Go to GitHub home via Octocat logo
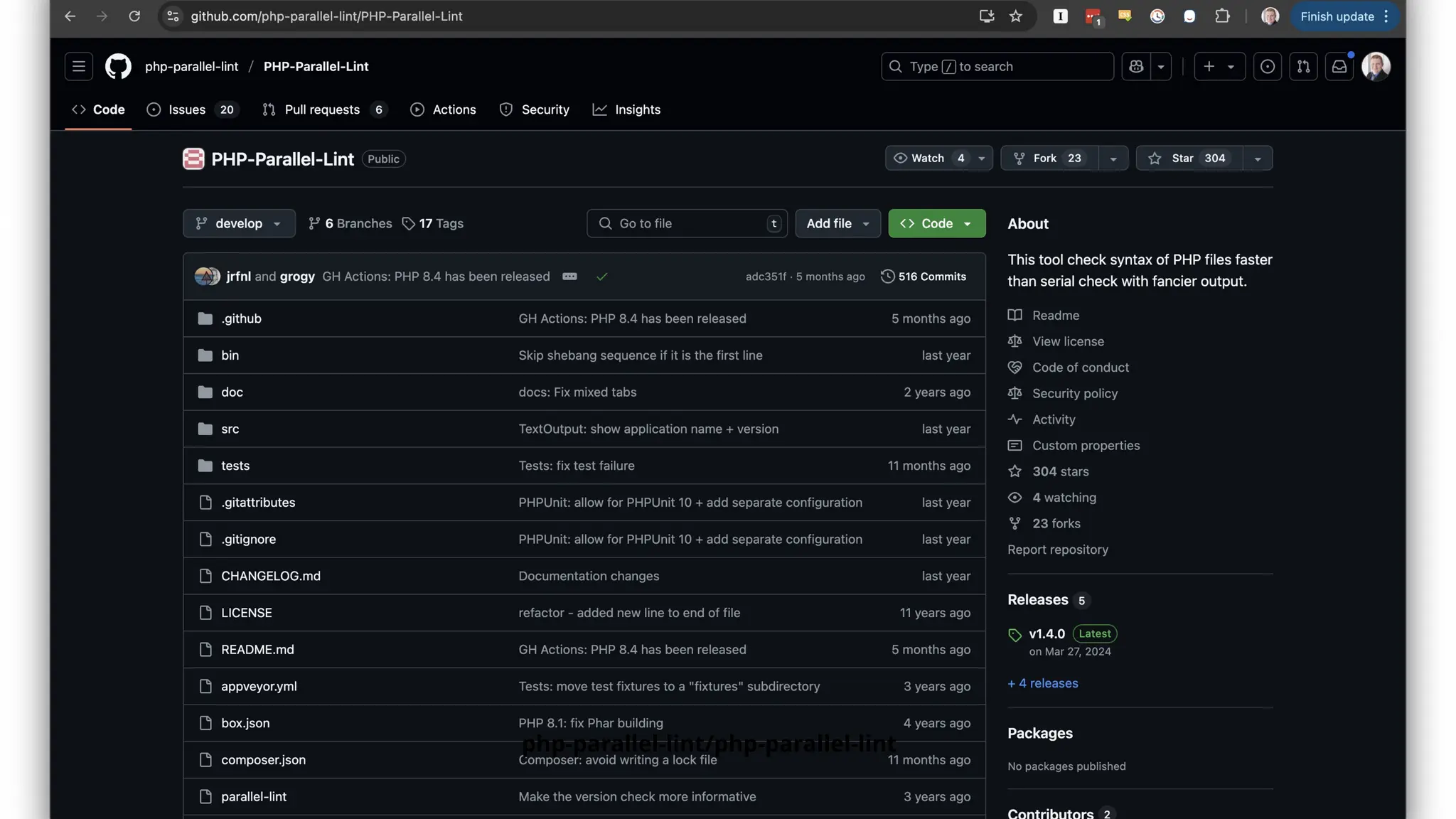The width and height of the screenshot is (1456, 819). tap(118, 66)
